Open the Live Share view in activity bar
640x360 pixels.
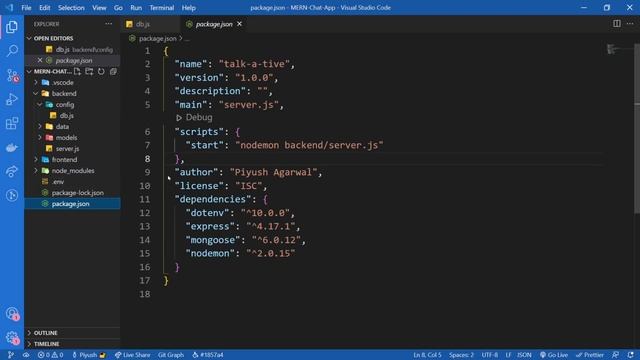(x=12, y=171)
